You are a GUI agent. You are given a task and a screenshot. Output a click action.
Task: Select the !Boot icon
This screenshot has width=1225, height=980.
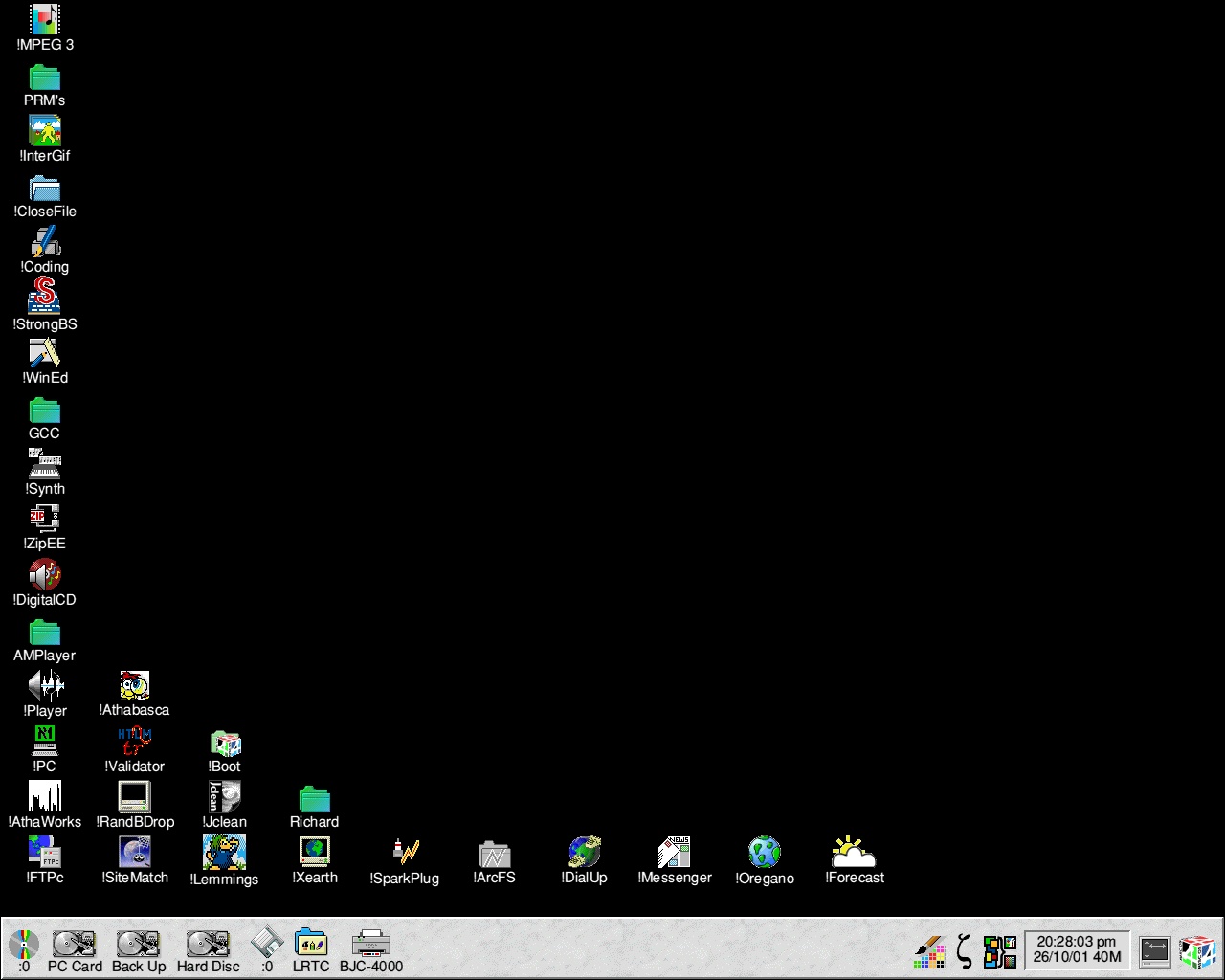[225, 752]
